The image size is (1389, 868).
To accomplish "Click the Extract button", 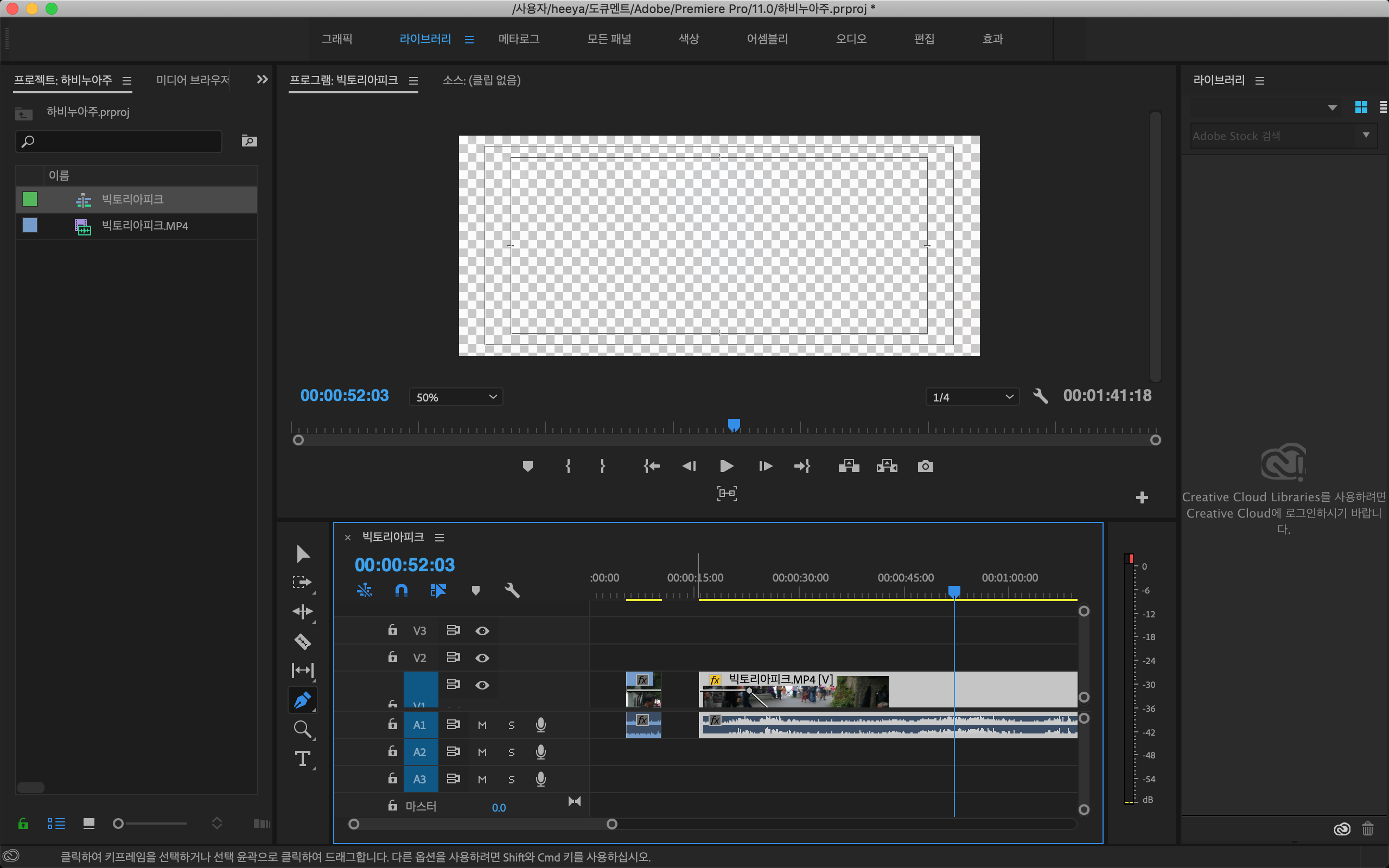I will (887, 466).
